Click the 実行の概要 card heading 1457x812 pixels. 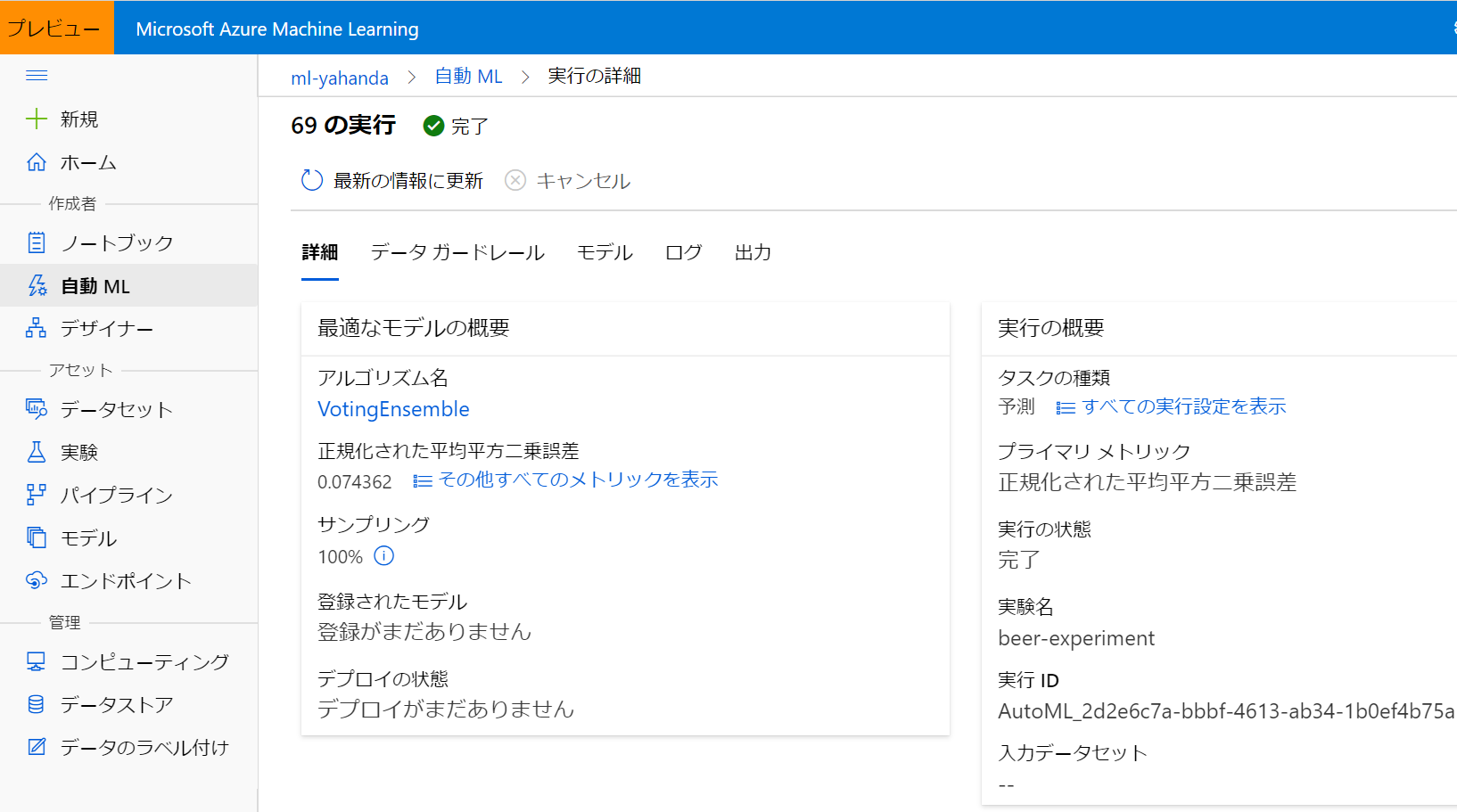click(1051, 328)
